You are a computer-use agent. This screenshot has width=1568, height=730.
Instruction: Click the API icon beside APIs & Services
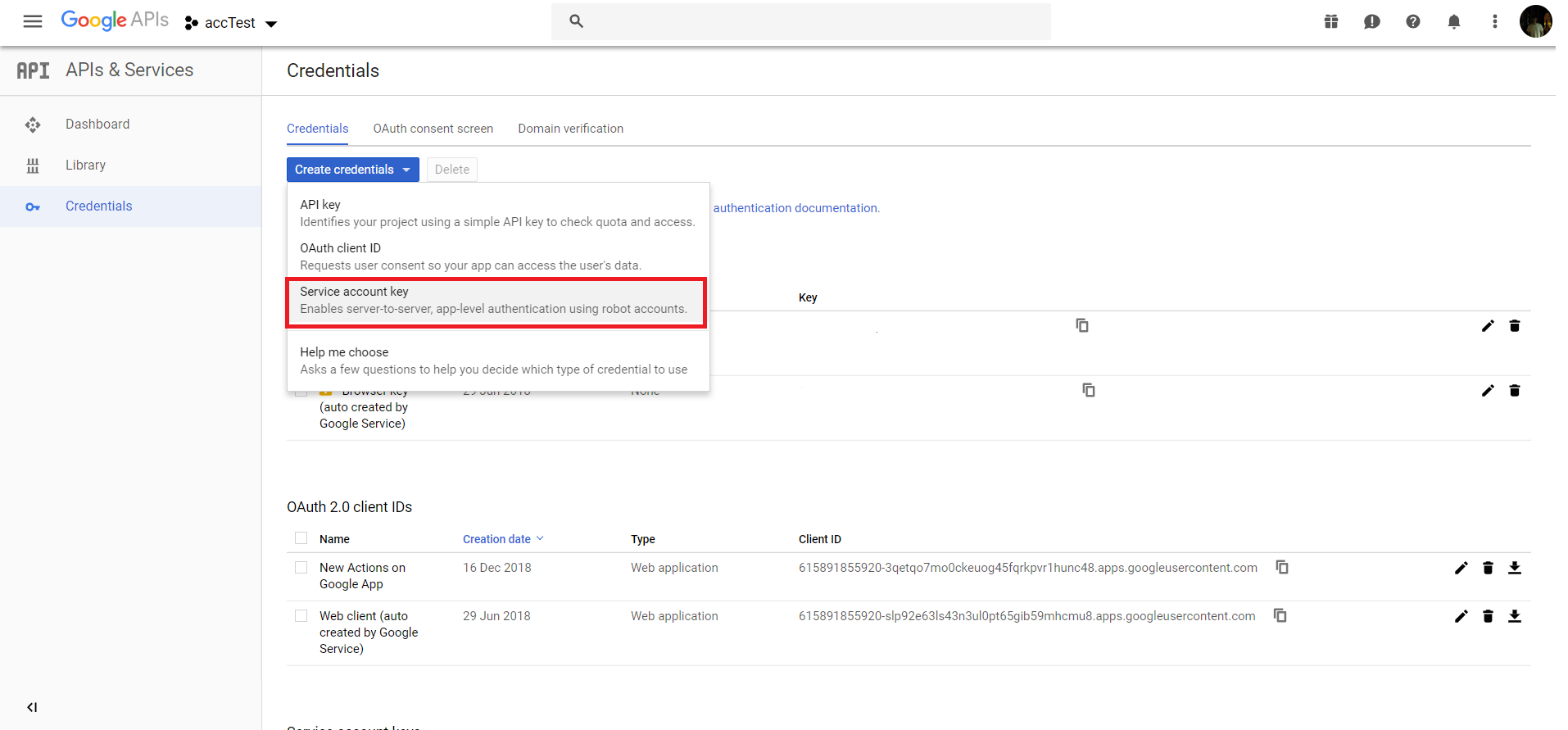(33, 70)
